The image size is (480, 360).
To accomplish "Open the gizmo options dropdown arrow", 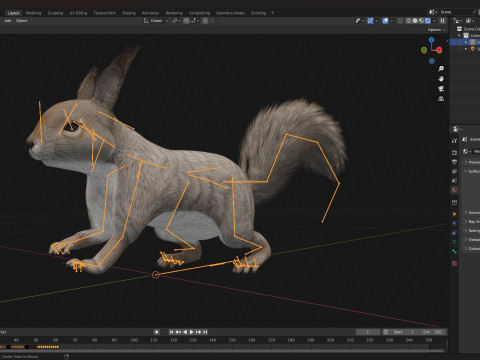I will point(377,21).
